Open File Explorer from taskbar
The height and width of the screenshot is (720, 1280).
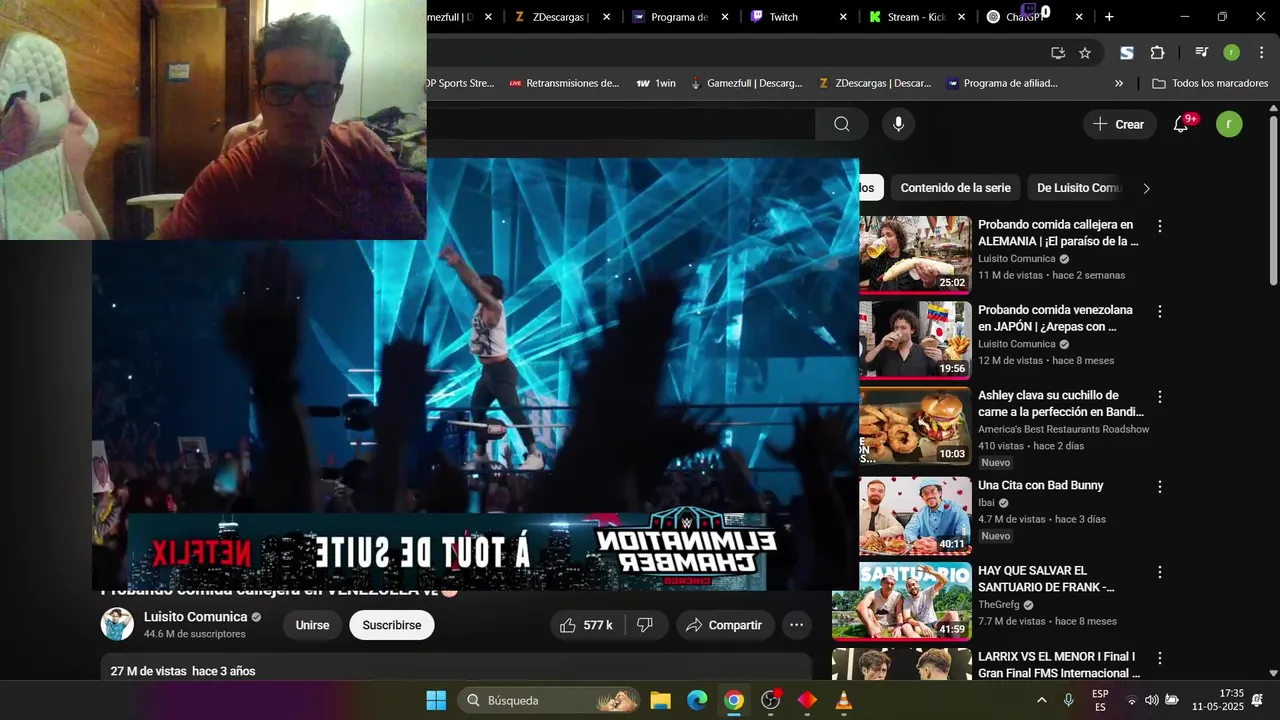[660, 700]
